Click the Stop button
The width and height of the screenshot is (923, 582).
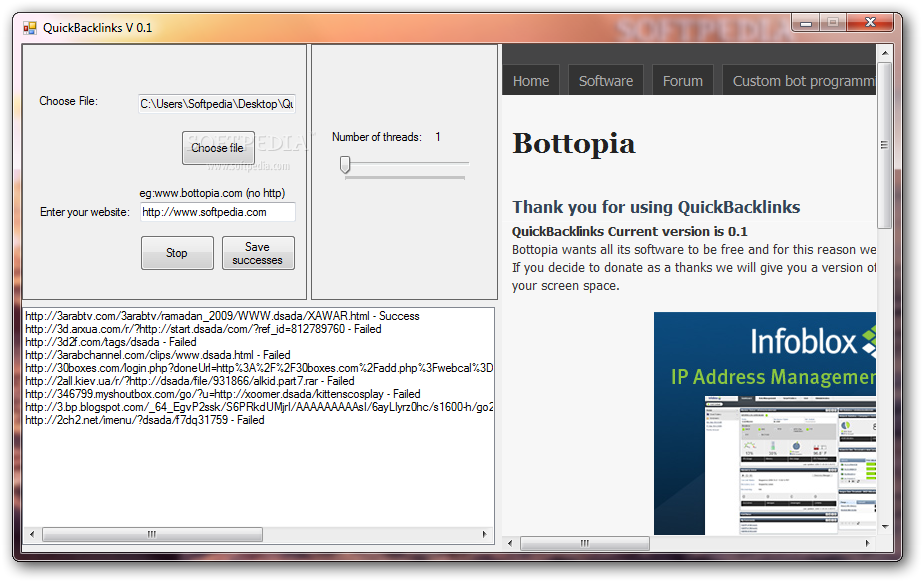click(177, 253)
